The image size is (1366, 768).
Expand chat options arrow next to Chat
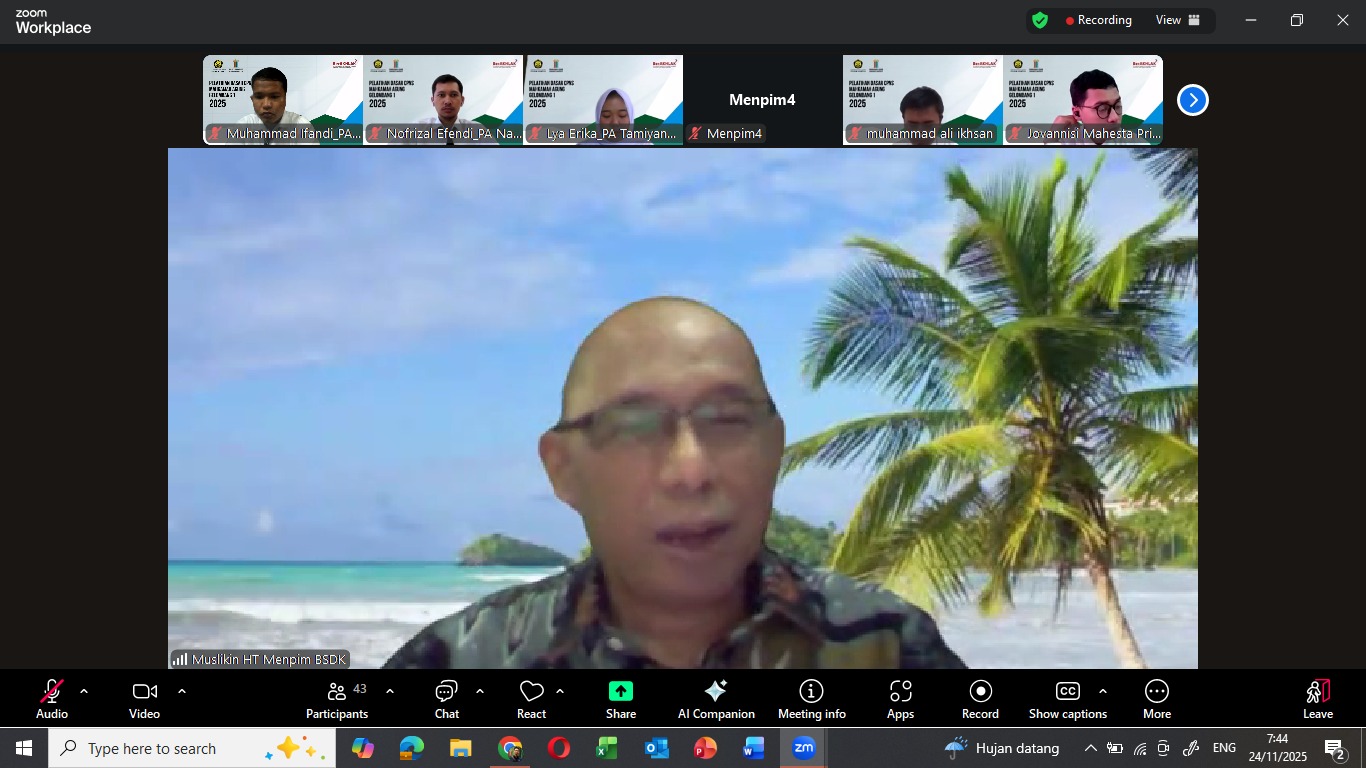pos(479,691)
